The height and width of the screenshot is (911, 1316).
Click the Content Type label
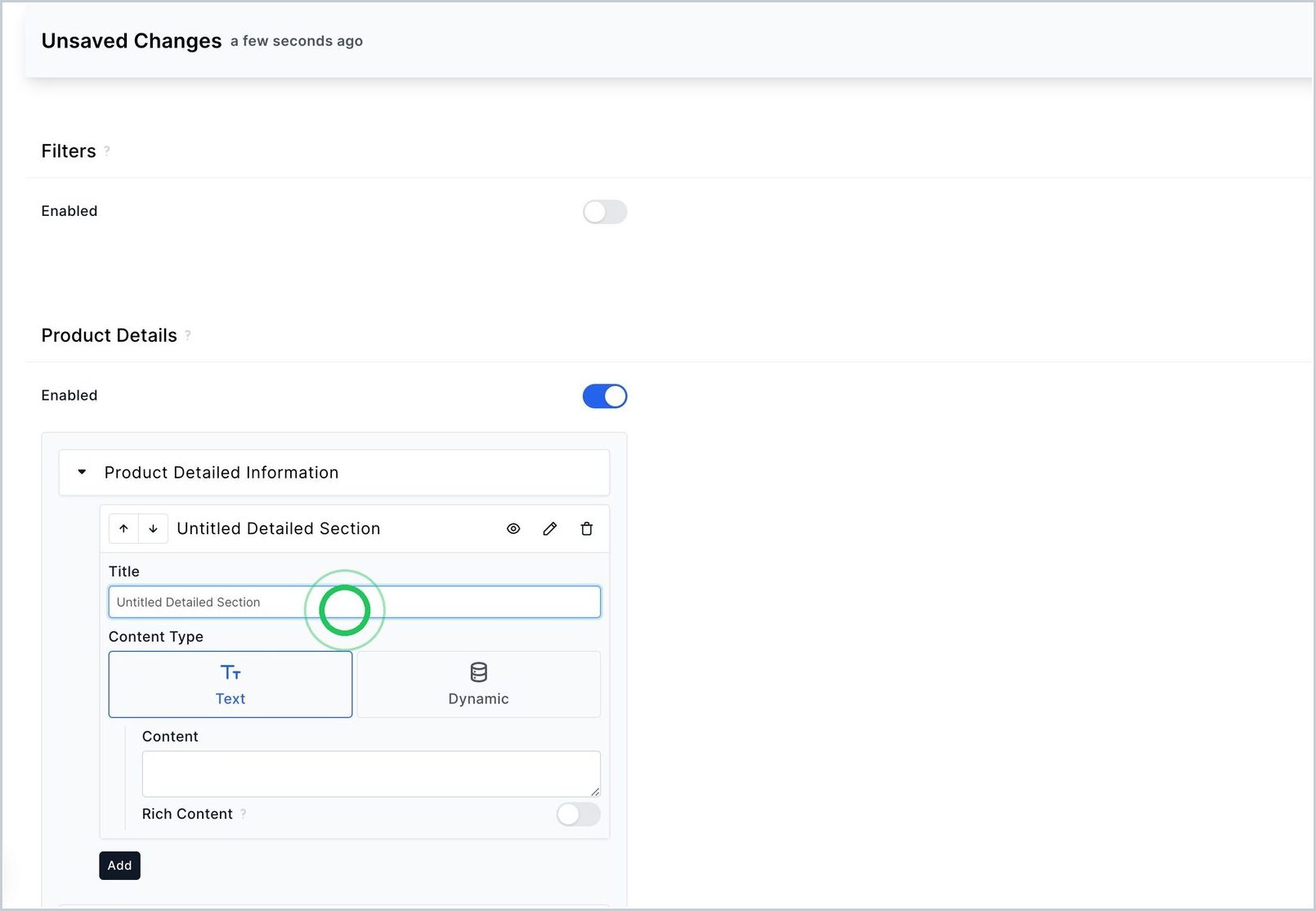pyautogui.click(x=156, y=636)
